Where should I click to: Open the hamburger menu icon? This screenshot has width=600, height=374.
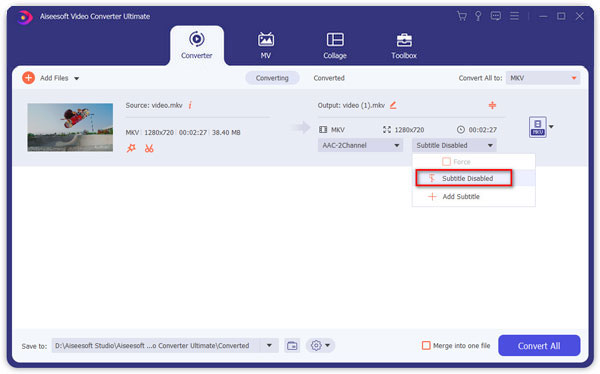point(515,16)
